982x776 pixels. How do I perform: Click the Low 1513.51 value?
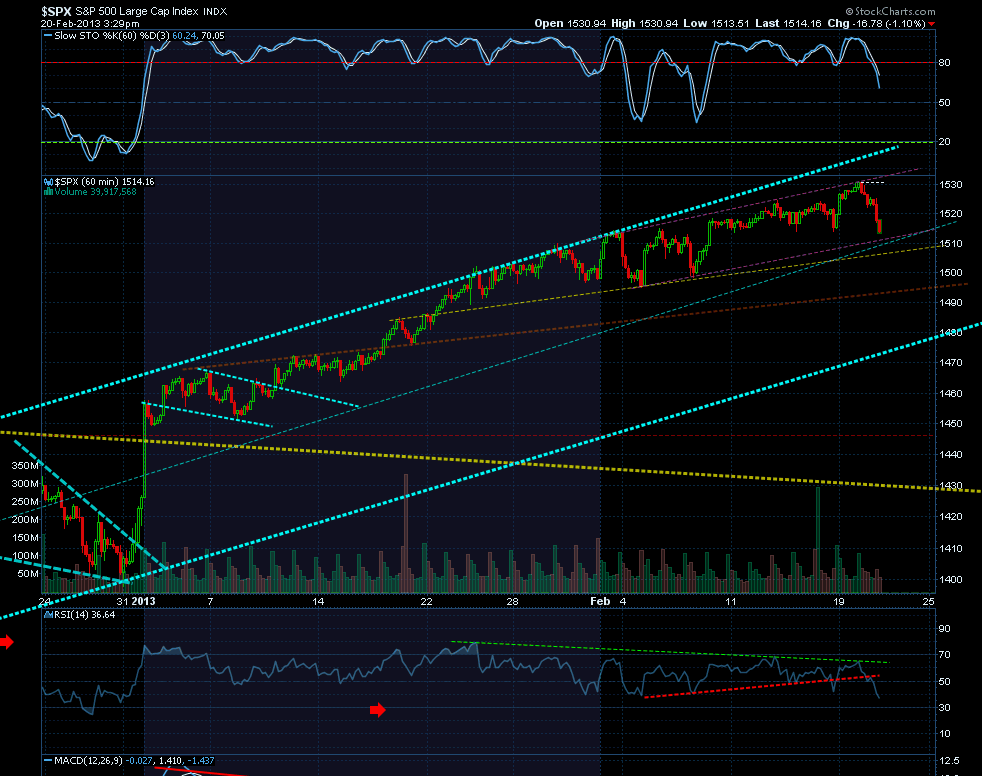(x=716, y=23)
